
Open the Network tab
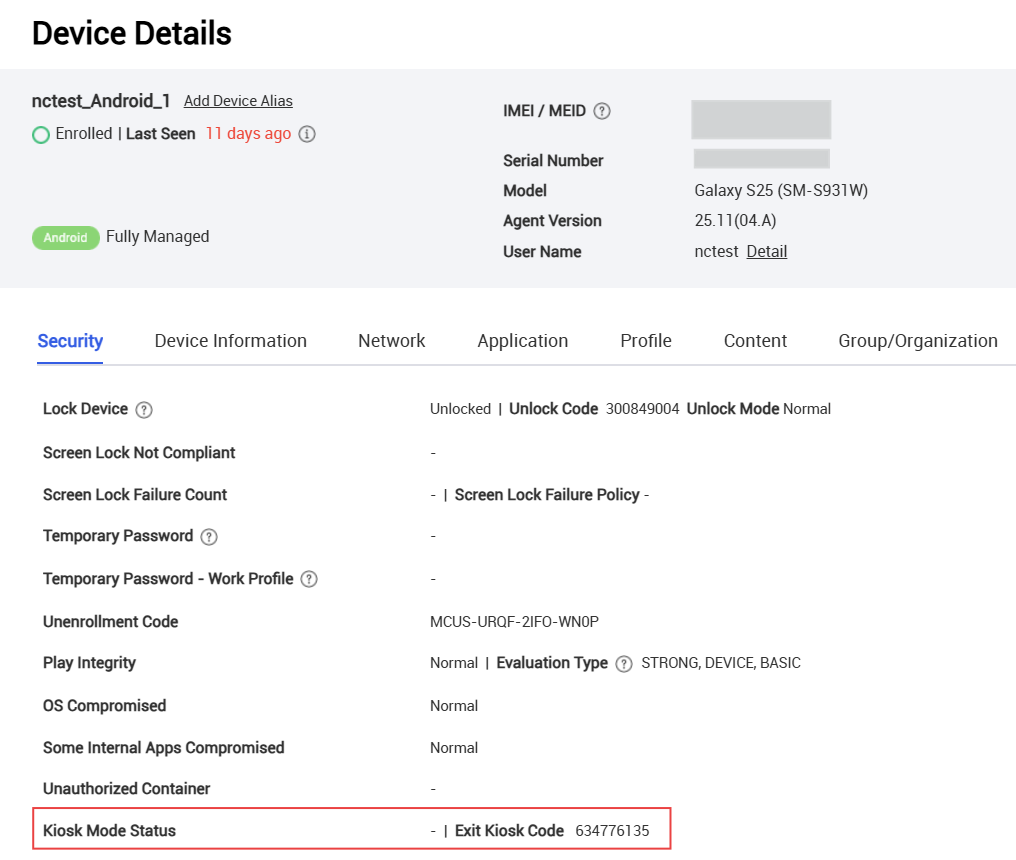pyautogui.click(x=391, y=340)
